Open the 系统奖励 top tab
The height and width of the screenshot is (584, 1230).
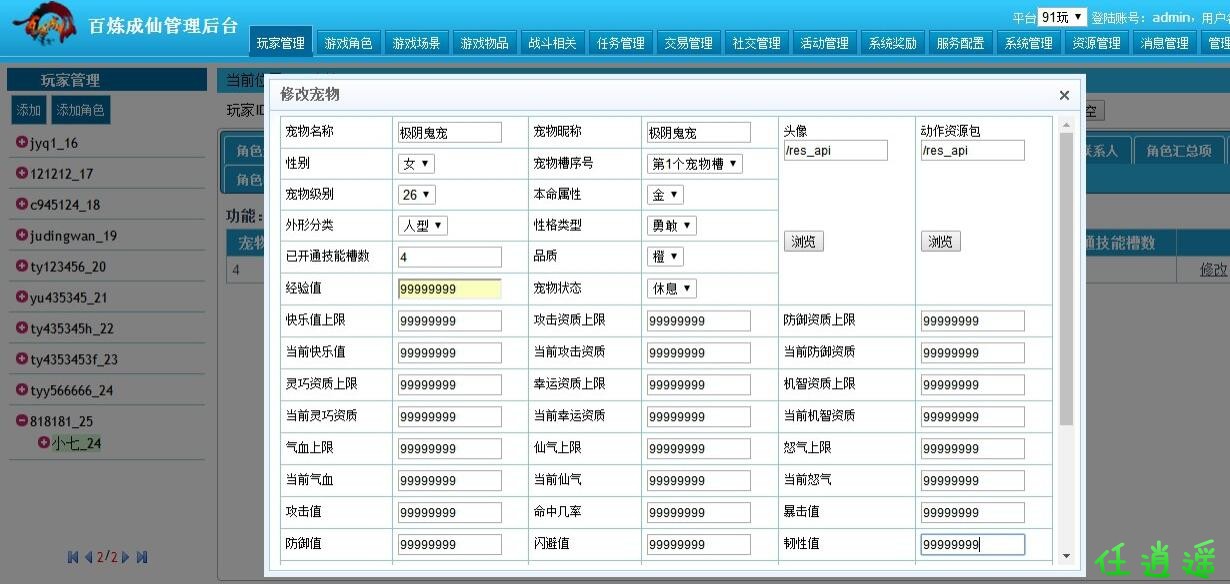pyautogui.click(x=892, y=42)
